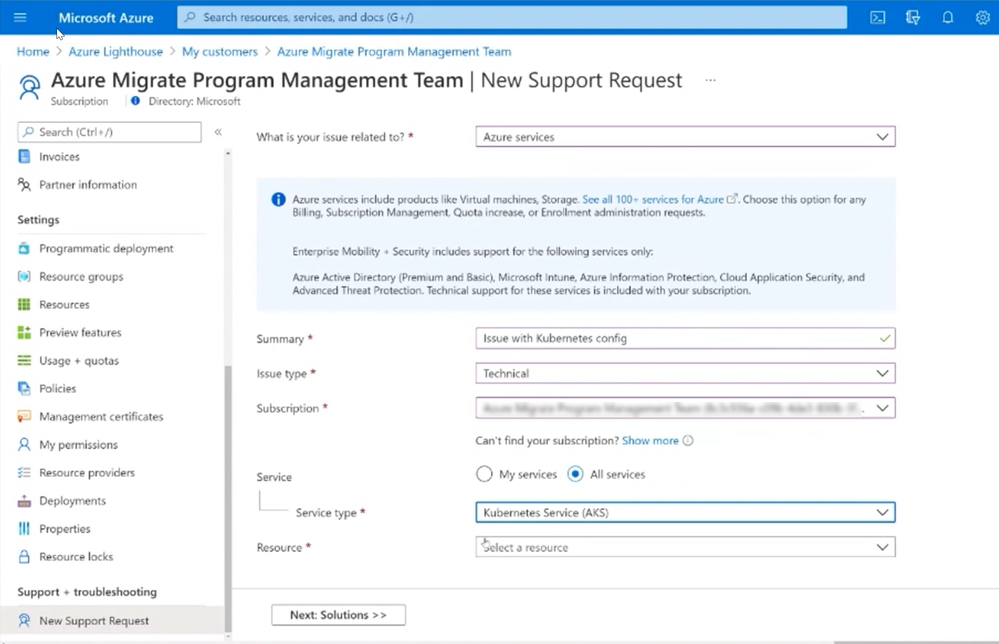Click the Next: Solutions button
The image size is (999, 644).
click(x=338, y=615)
